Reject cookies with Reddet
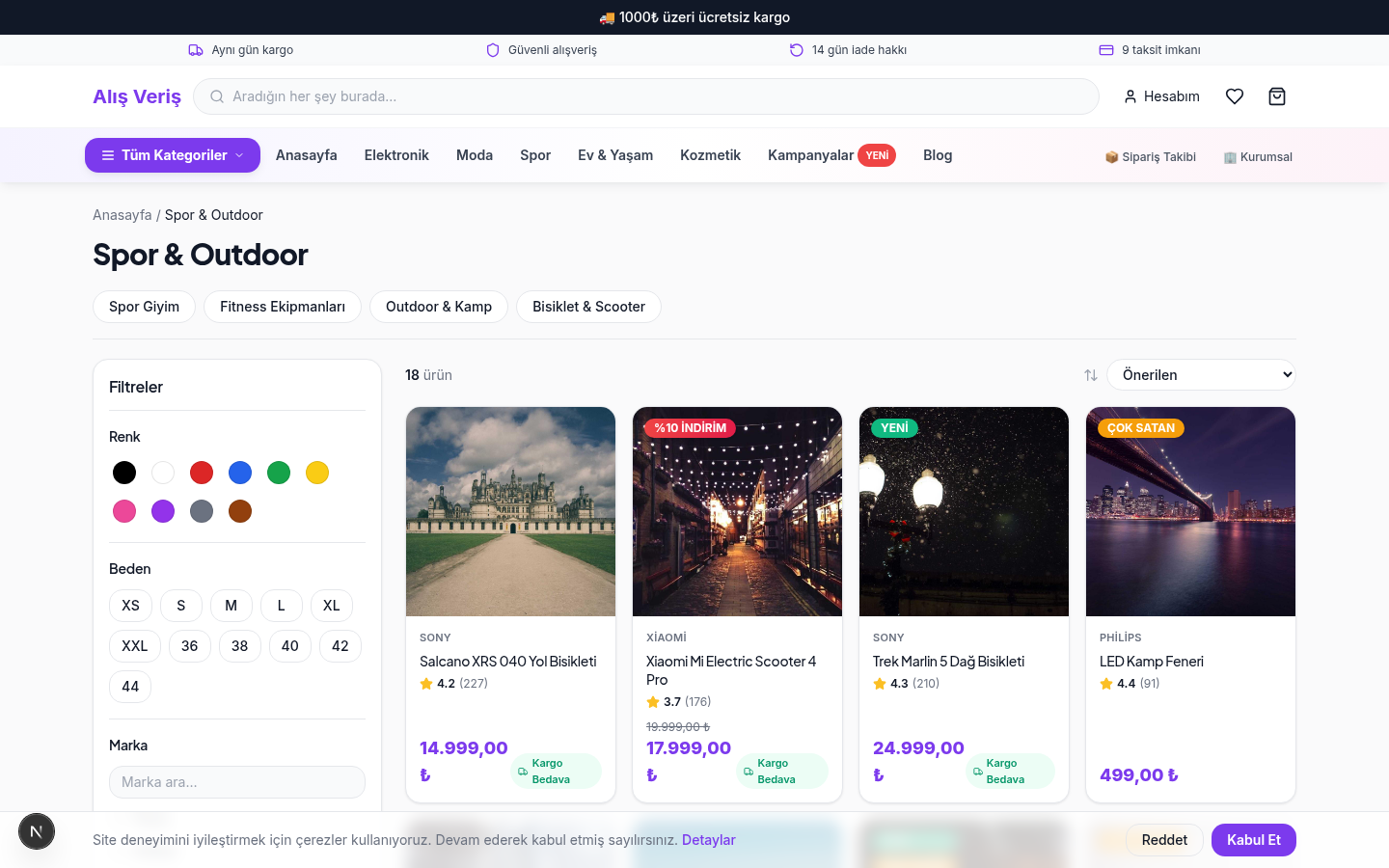The height and width of the screenshot is (868, 1389). tap(1164, 840)
